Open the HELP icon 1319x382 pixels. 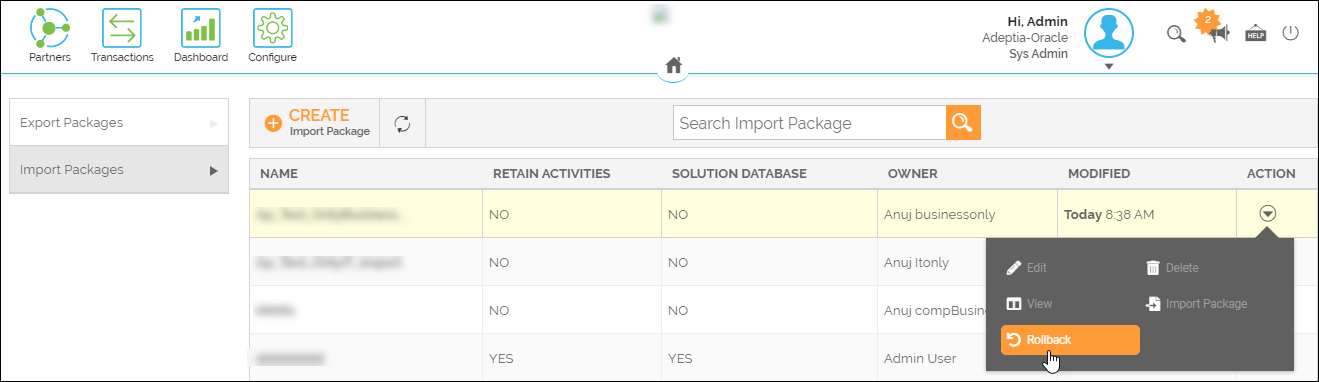(x=1256, y=34)
